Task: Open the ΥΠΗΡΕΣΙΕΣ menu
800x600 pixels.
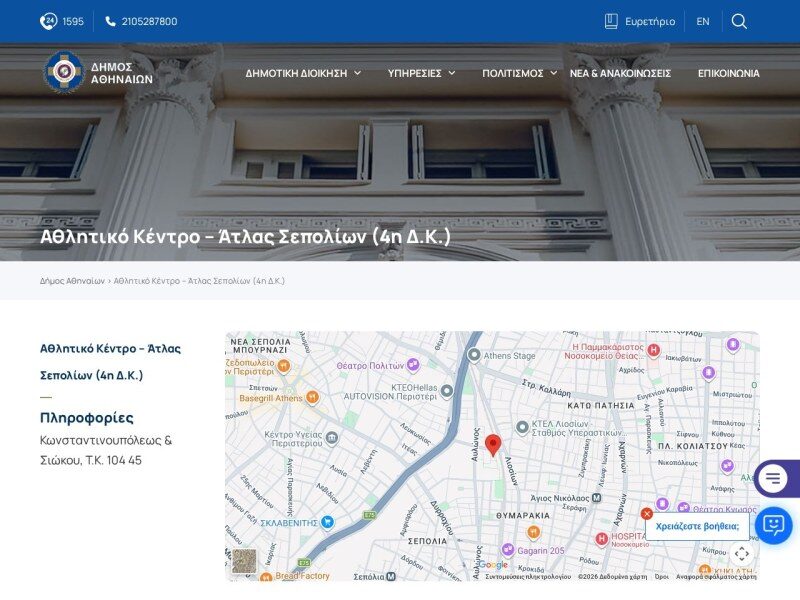Action: pos(414,73)
